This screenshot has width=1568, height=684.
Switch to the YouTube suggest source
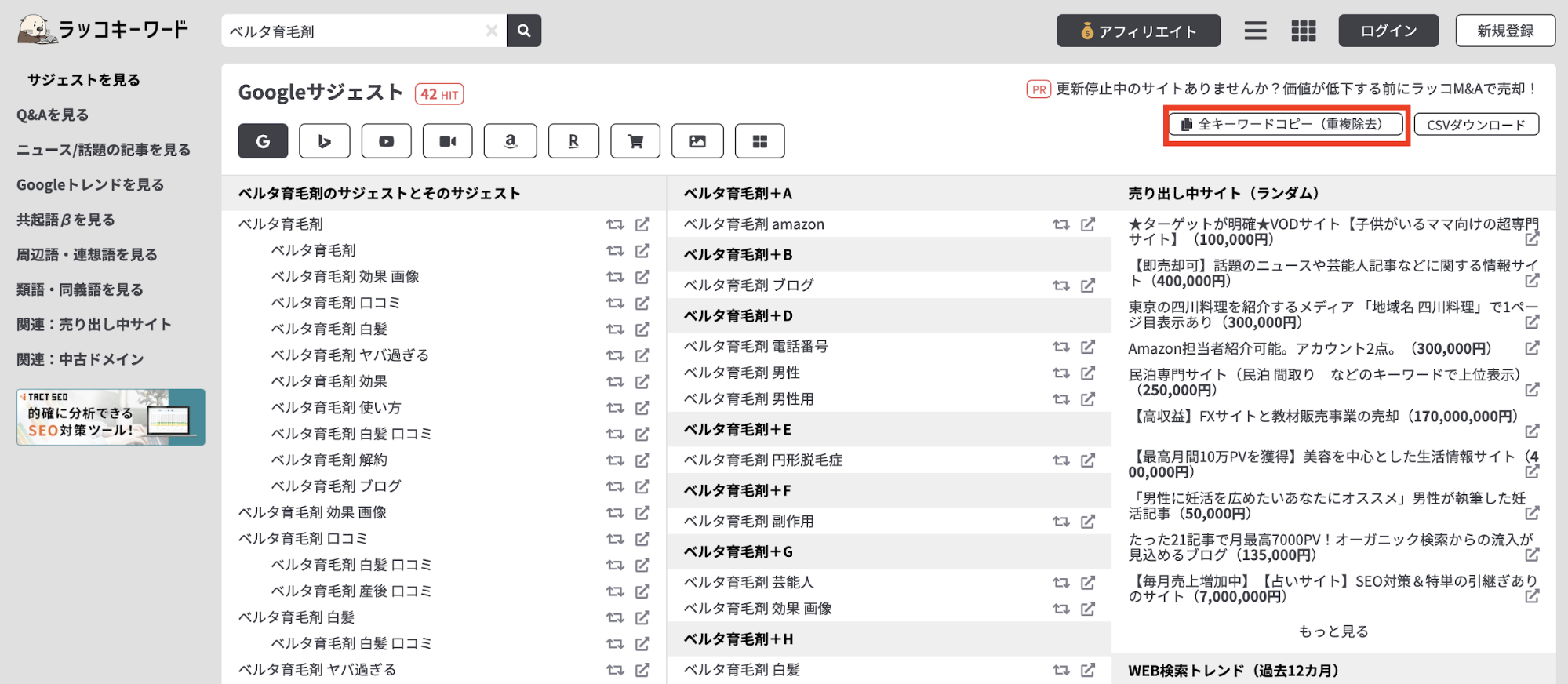386,141
